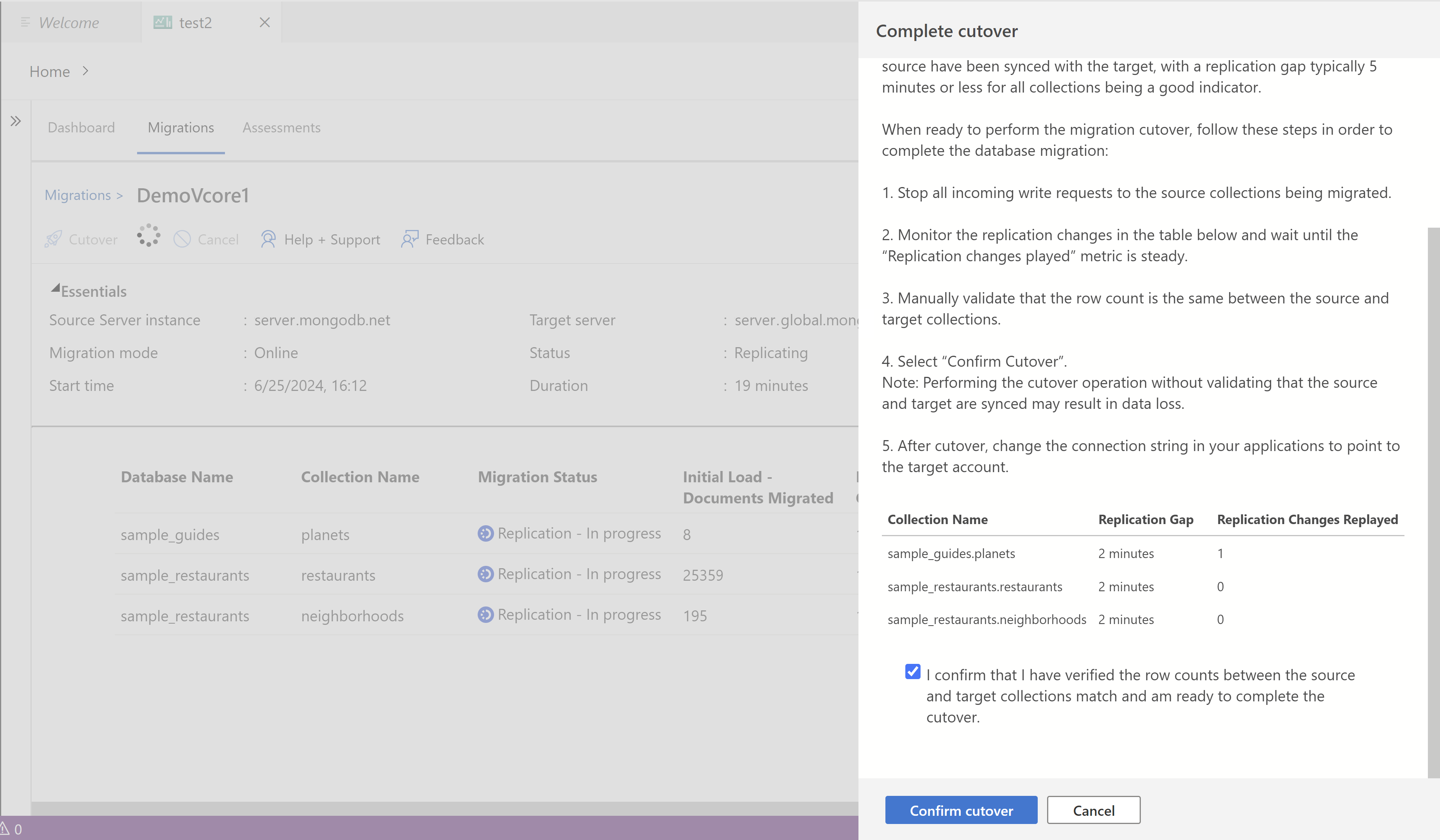
Task: Uncheck the row counts confirmation checkbox
Action: (x=913, y=671)
